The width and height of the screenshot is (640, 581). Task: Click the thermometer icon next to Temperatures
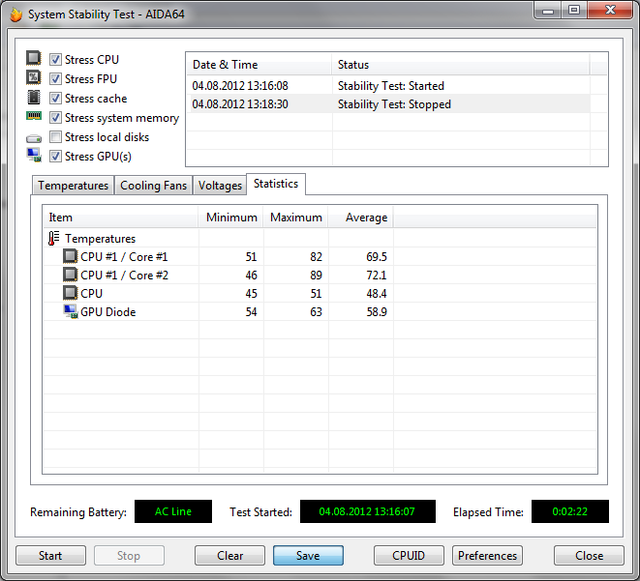pyautogui.click(x=53, y=238)
